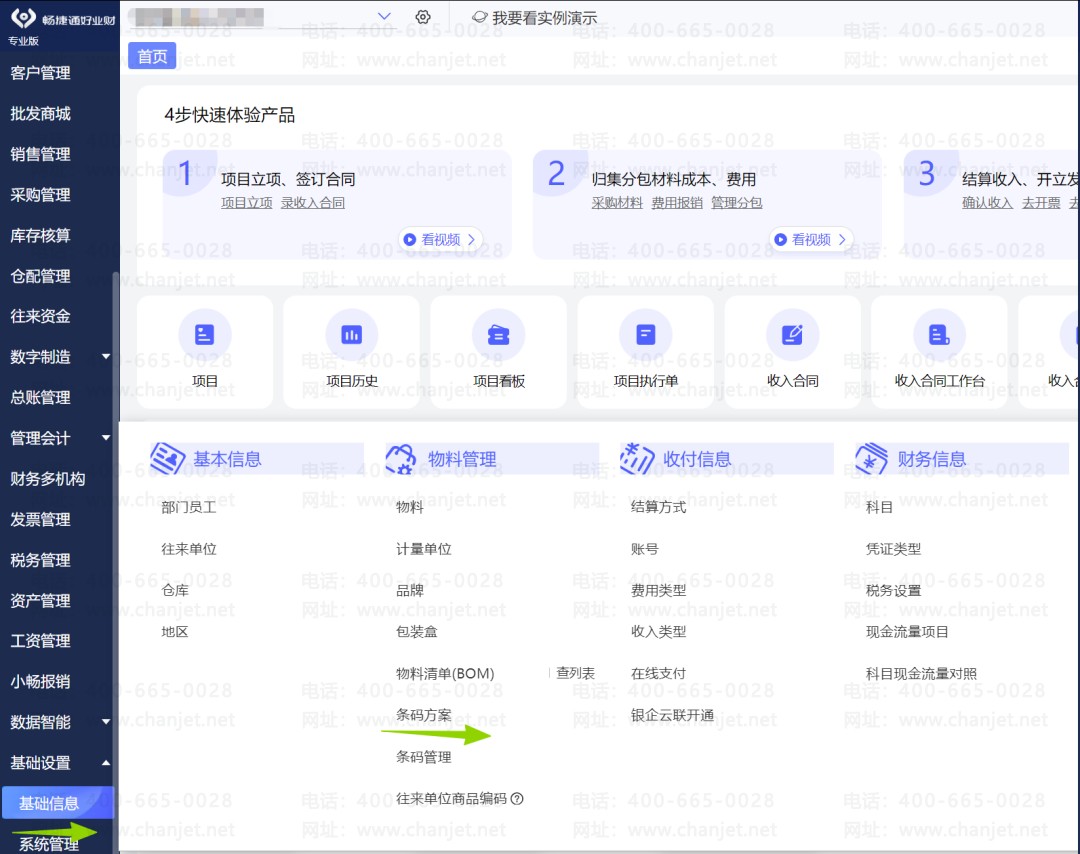Open 条码方案 under 物料管理

pos(424,715)
